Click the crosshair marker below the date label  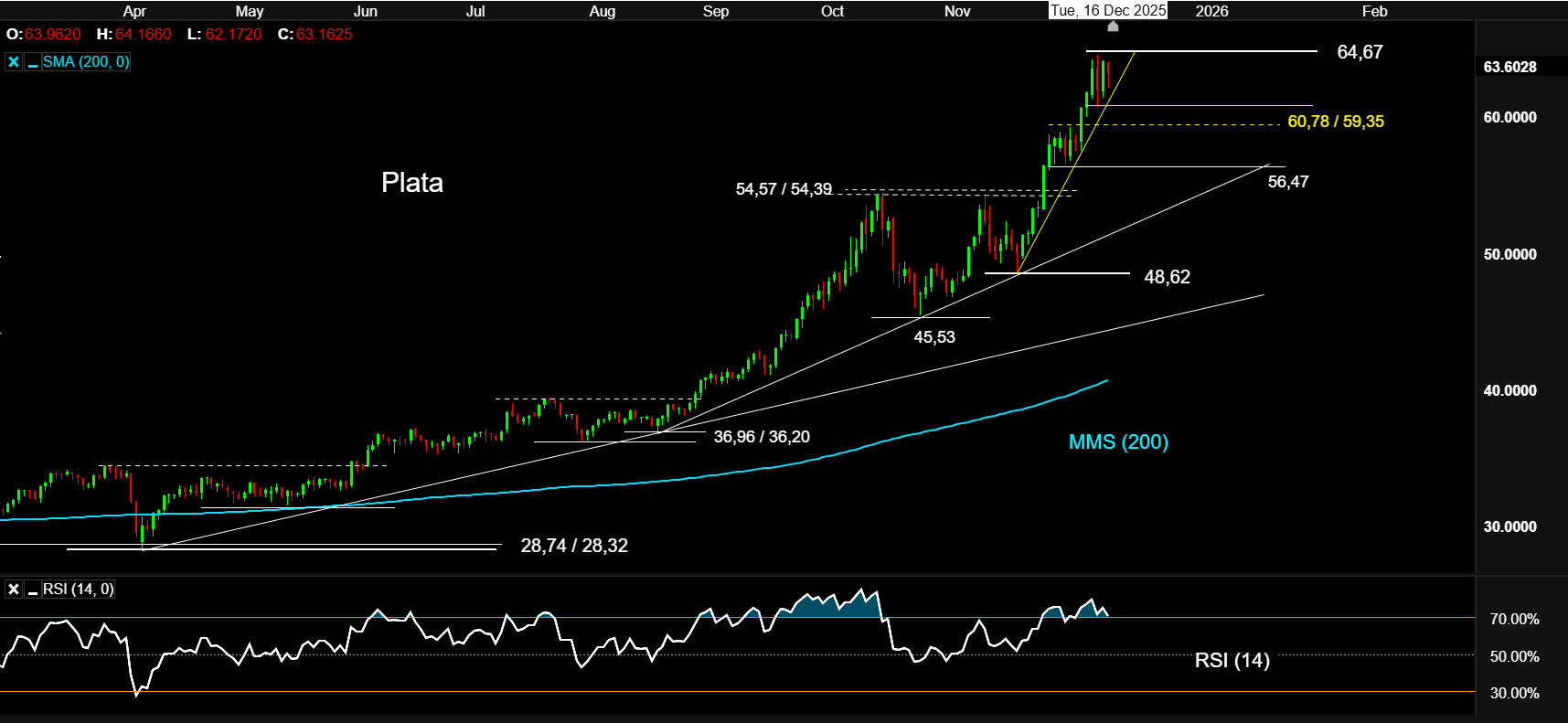coord(1113,27)
